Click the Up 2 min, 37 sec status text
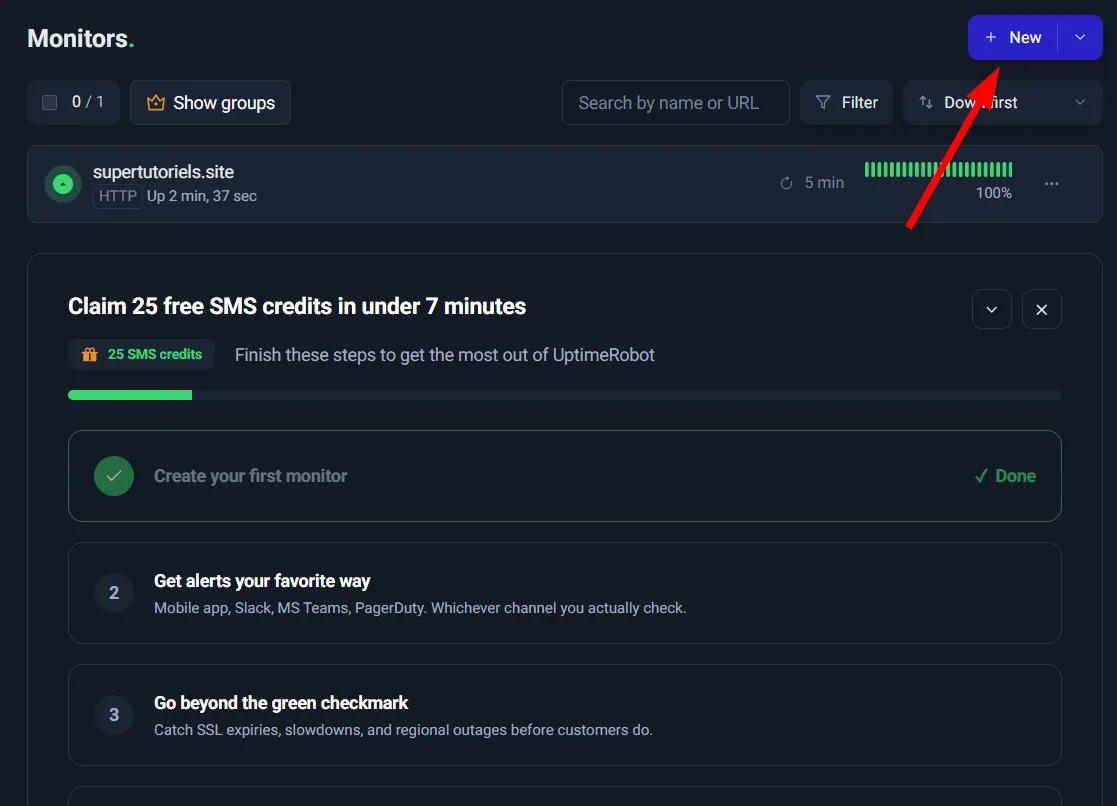Viewport: 1117px width, 806px height. tap(202, 196)
